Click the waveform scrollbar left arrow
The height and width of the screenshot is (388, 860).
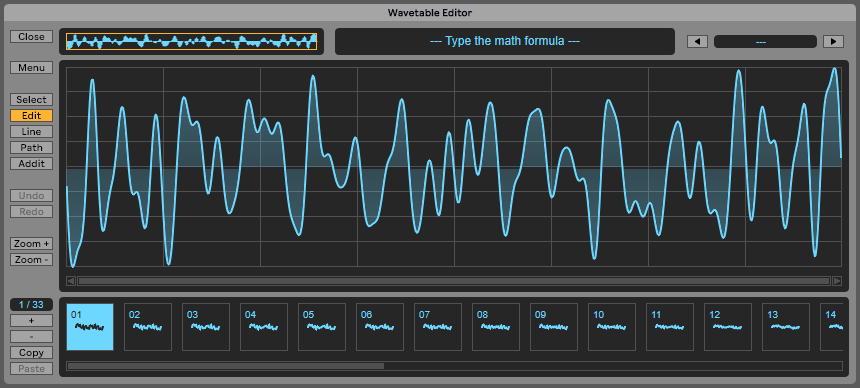coord(71,281)
